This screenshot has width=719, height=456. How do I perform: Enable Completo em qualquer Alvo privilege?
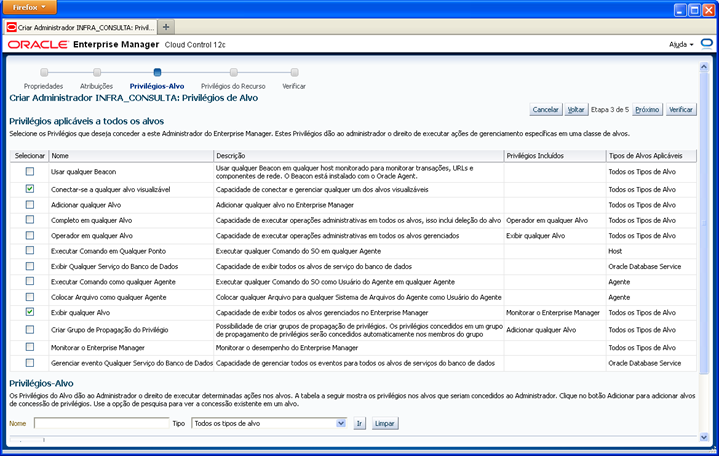30,220
